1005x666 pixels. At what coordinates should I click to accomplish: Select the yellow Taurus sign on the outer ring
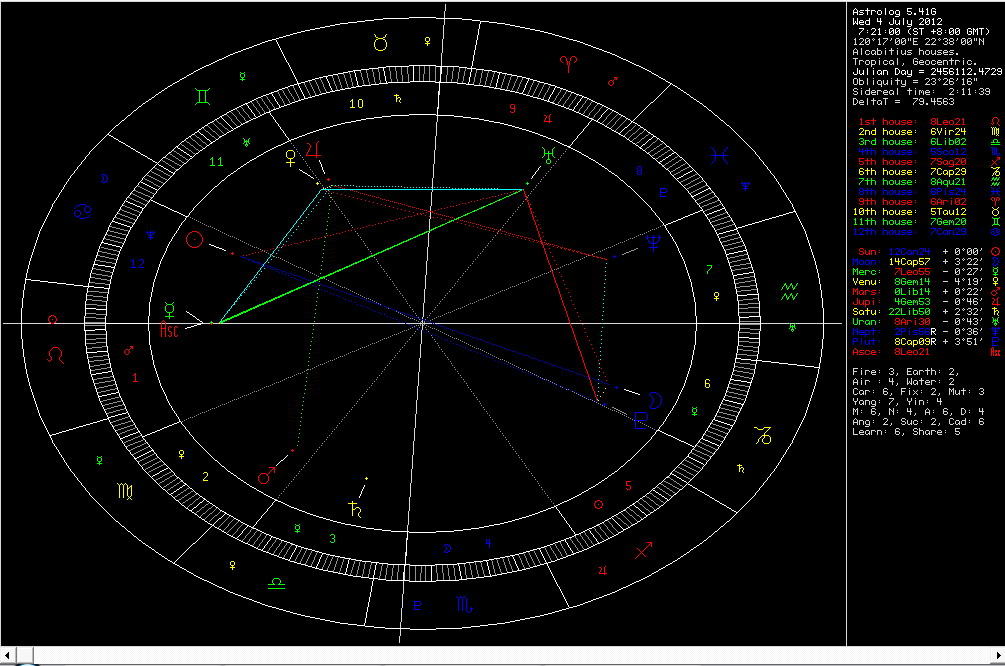coord(381,42)
